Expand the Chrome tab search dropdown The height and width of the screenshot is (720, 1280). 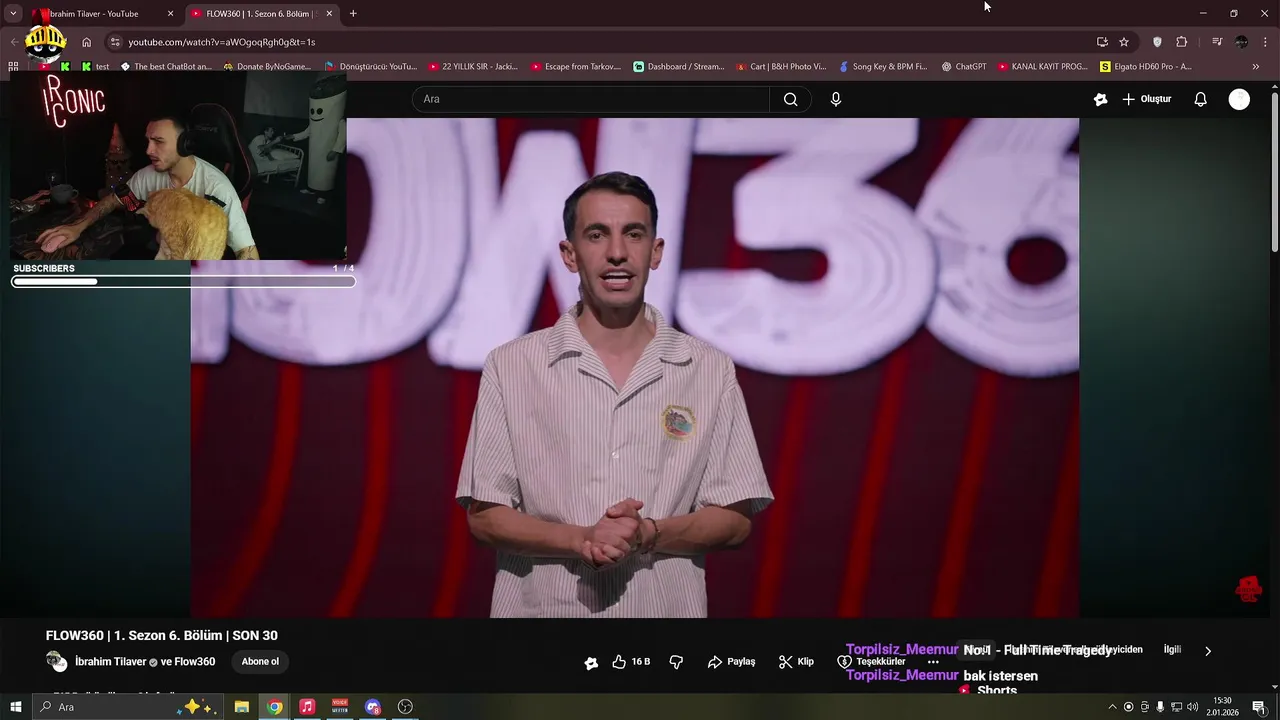point(13,14)
